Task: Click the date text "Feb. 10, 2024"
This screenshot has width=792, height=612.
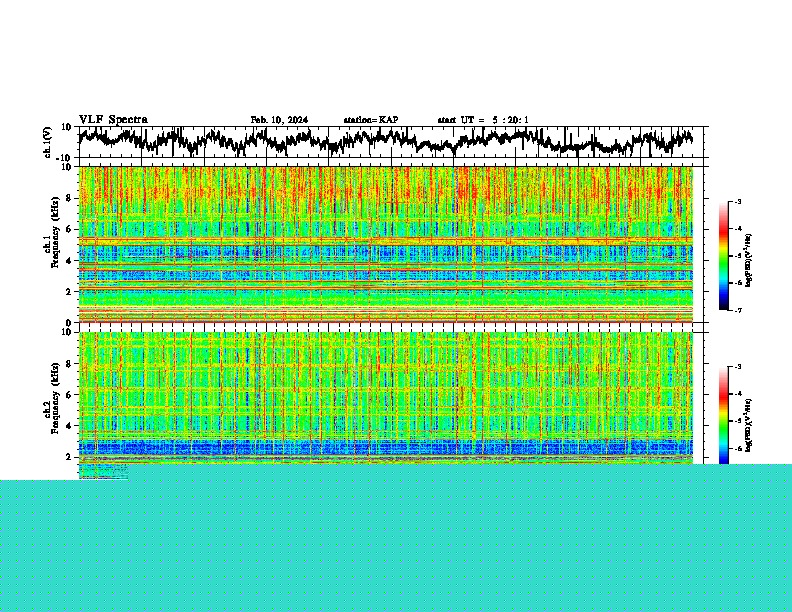Action: pos(279,120)
